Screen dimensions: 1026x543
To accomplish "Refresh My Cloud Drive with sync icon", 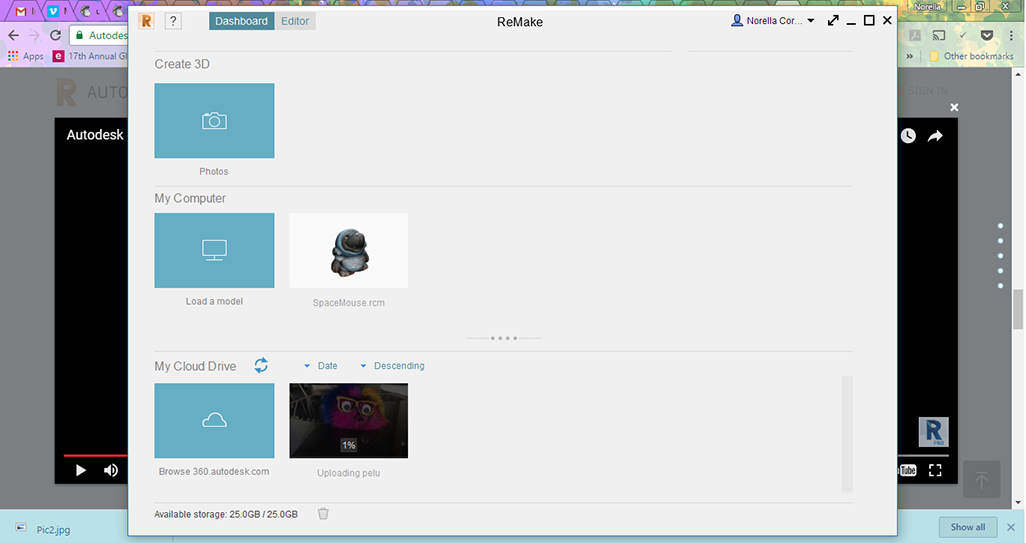I will (x=261, y=365).
